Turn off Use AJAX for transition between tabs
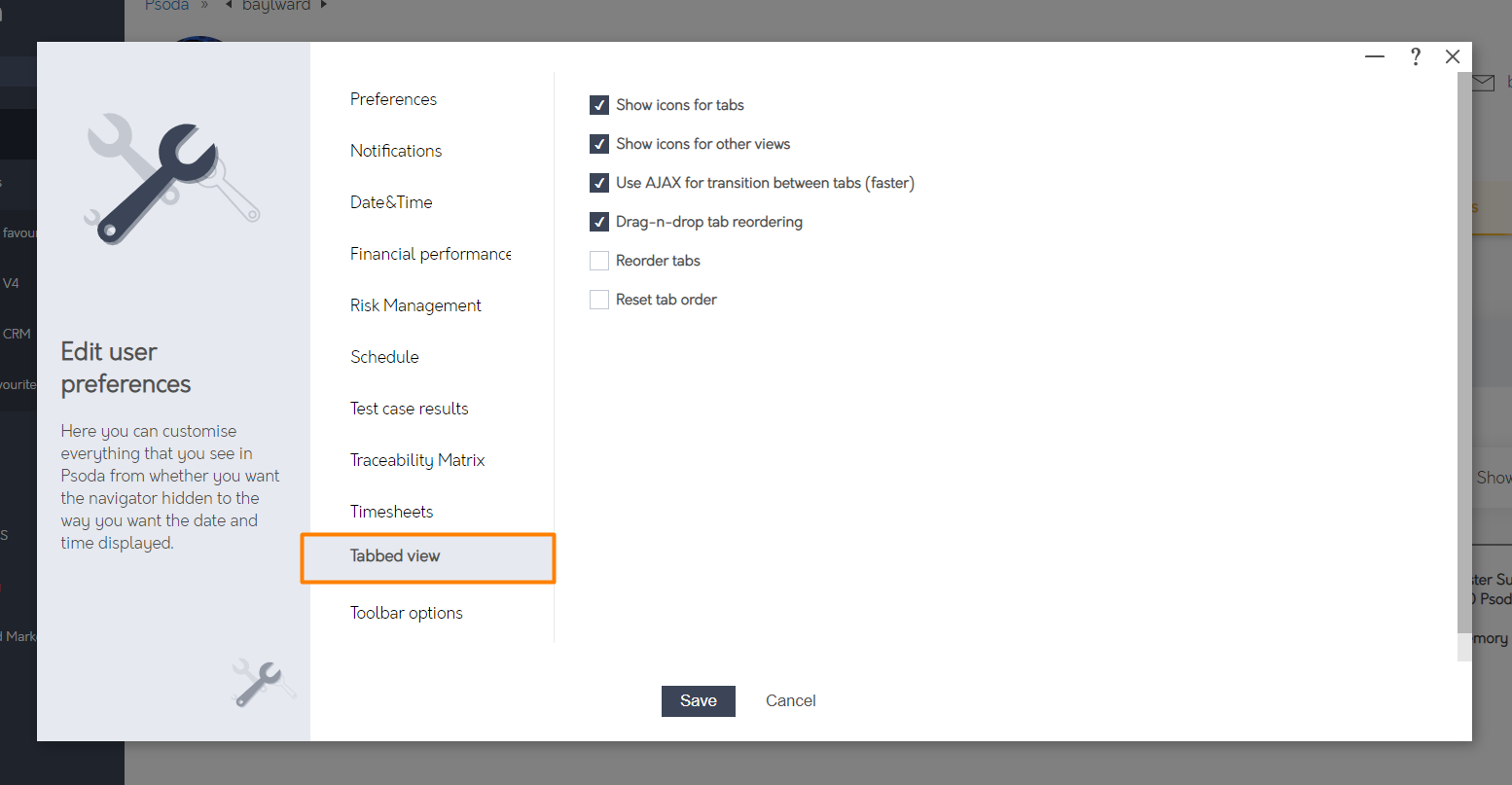 [599, 183]
